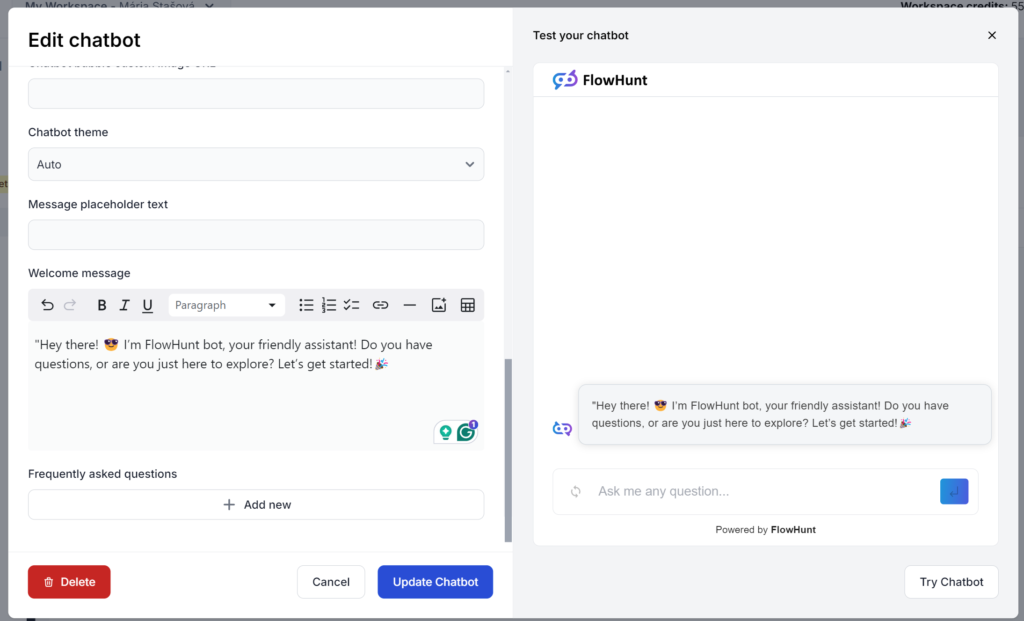Insert an image into the welcome message
This screenshot has height=621, width=1024.
[438, 305]
